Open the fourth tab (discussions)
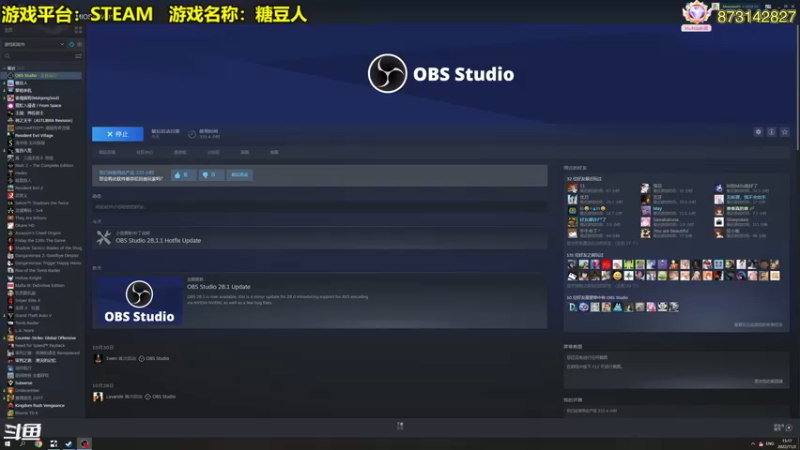 (x=213, y=152)
